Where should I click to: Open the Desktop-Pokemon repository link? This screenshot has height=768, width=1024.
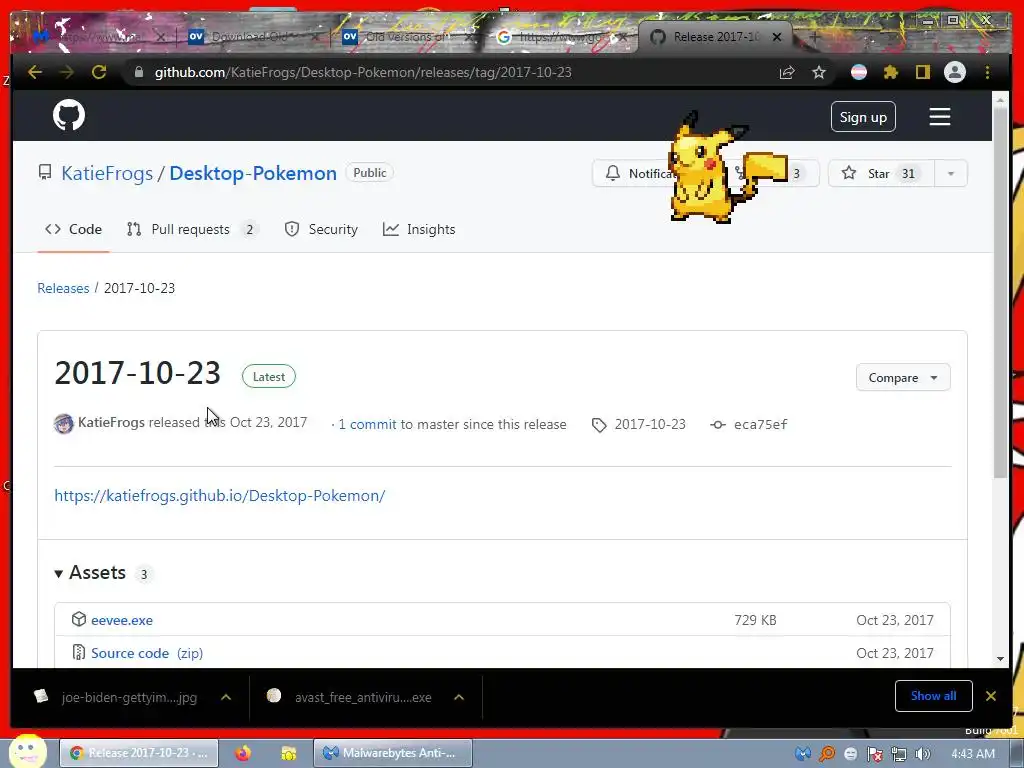click(x=253, y=173)
